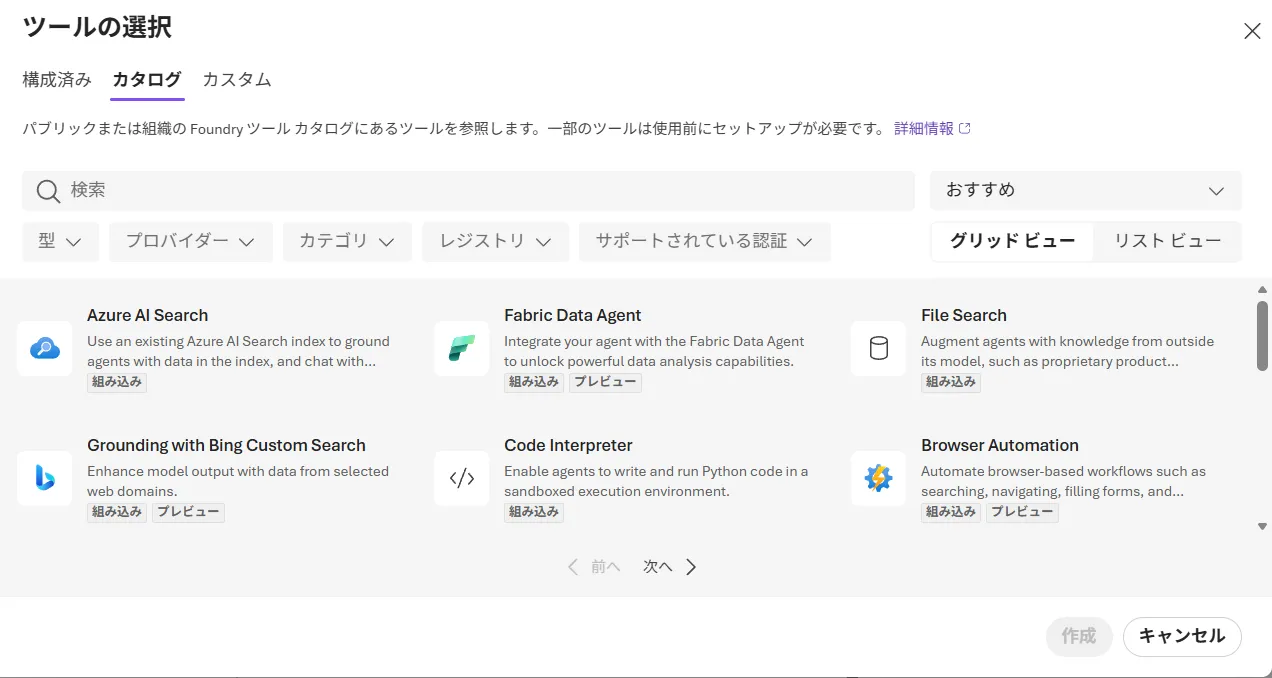Click the next page chevron arrow
This screenshot has width=1272, height=678.
click(x=691, y=567)
